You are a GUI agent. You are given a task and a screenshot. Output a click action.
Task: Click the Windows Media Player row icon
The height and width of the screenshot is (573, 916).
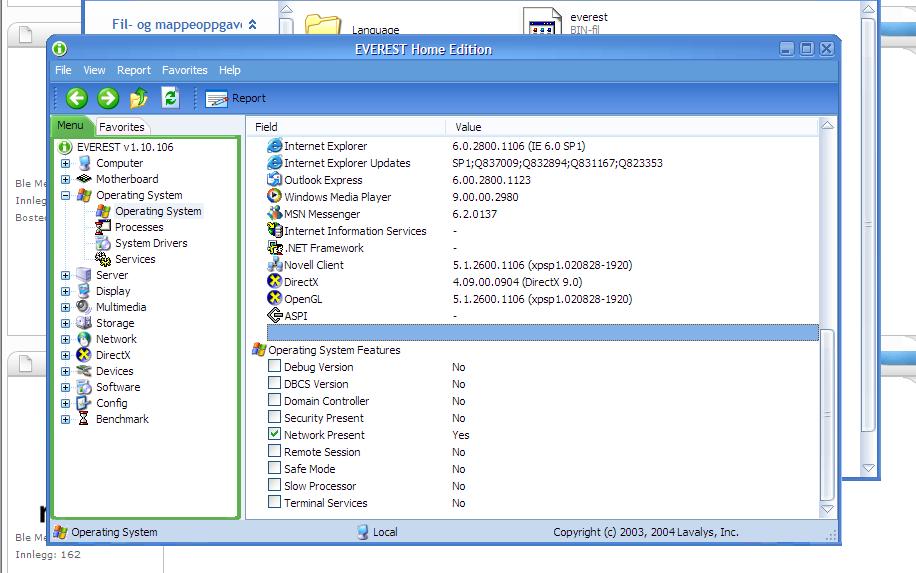point(274,196)
